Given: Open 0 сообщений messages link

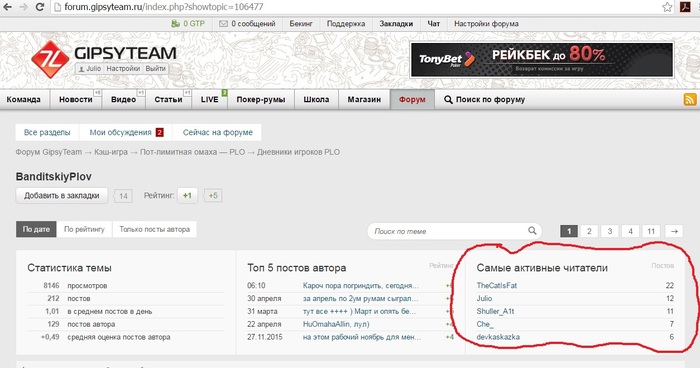Looking at the screenshot, I should pyautogui.click(x=247, y=24).
